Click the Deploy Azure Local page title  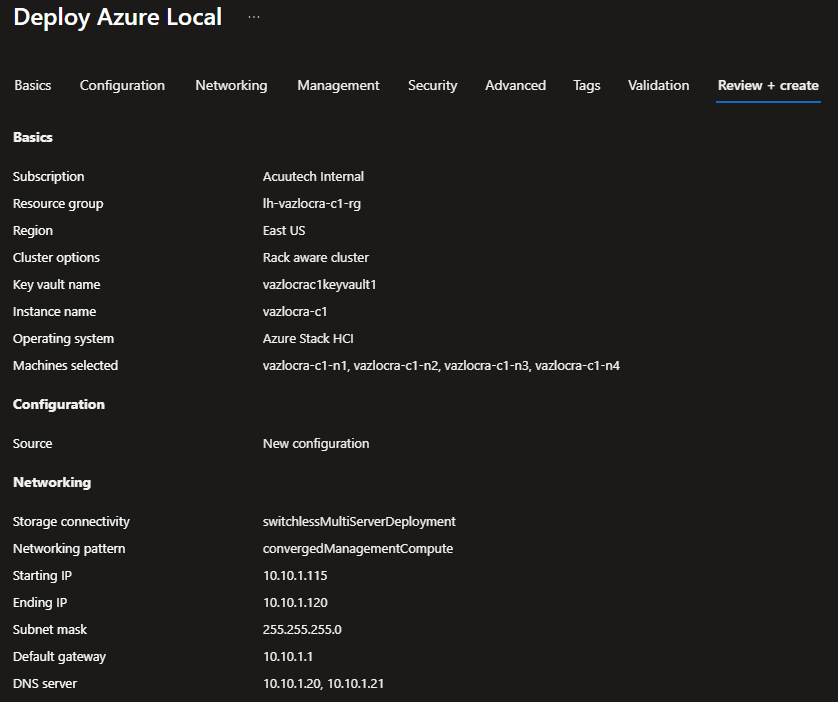coord(118,18)
